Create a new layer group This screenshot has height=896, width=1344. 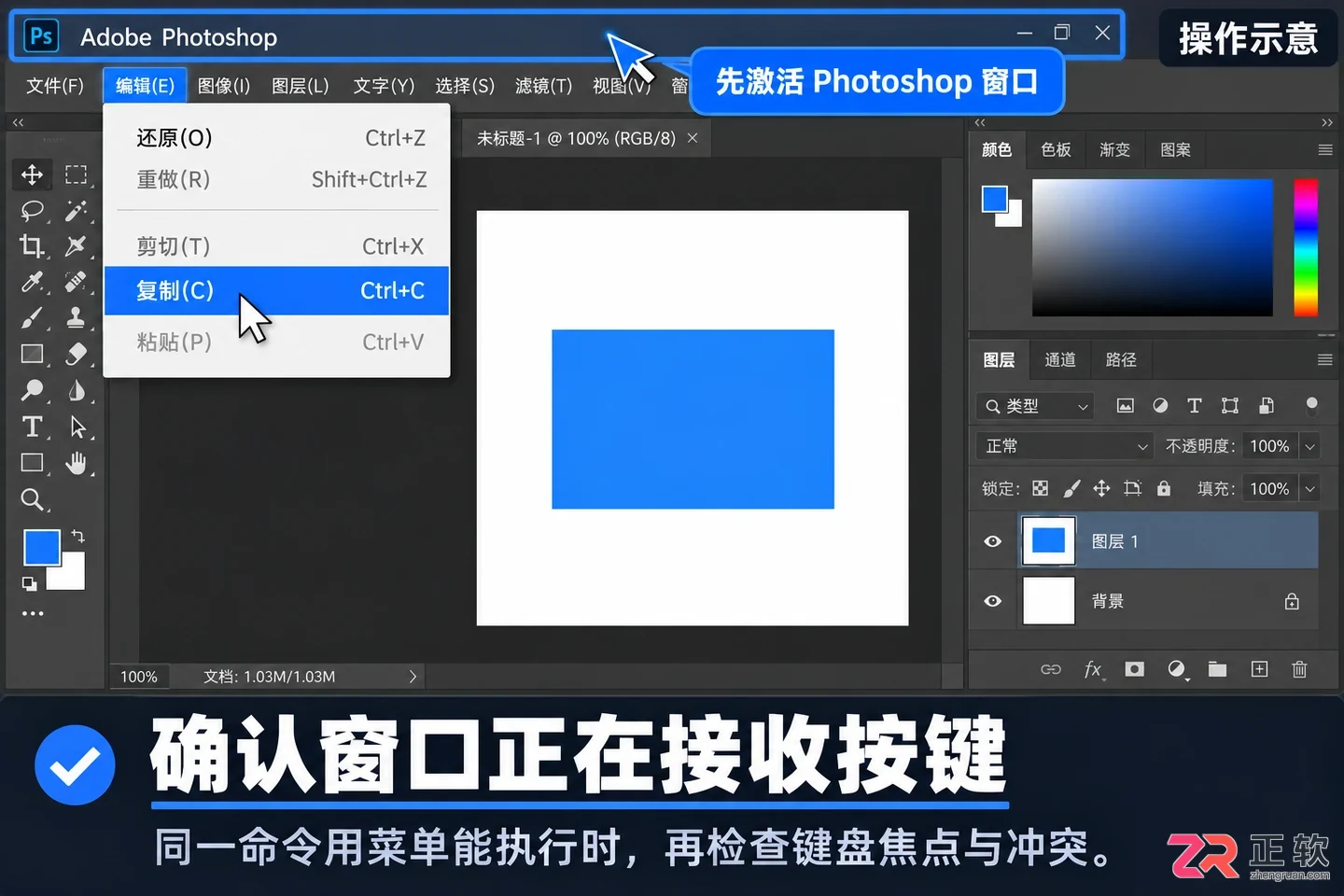(x=1217, y=669)
